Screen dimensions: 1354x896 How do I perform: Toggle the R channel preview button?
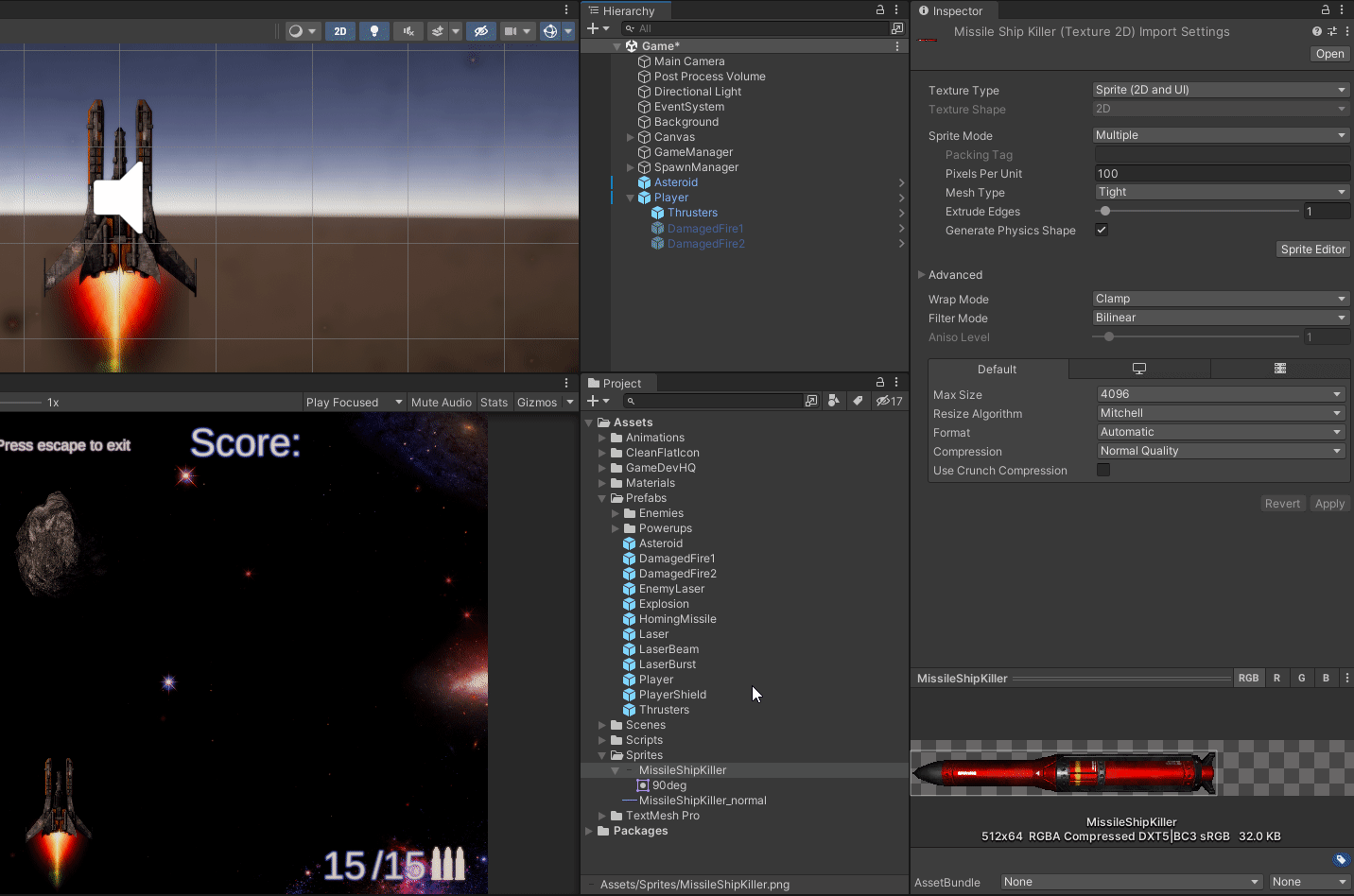point(1277,679)
